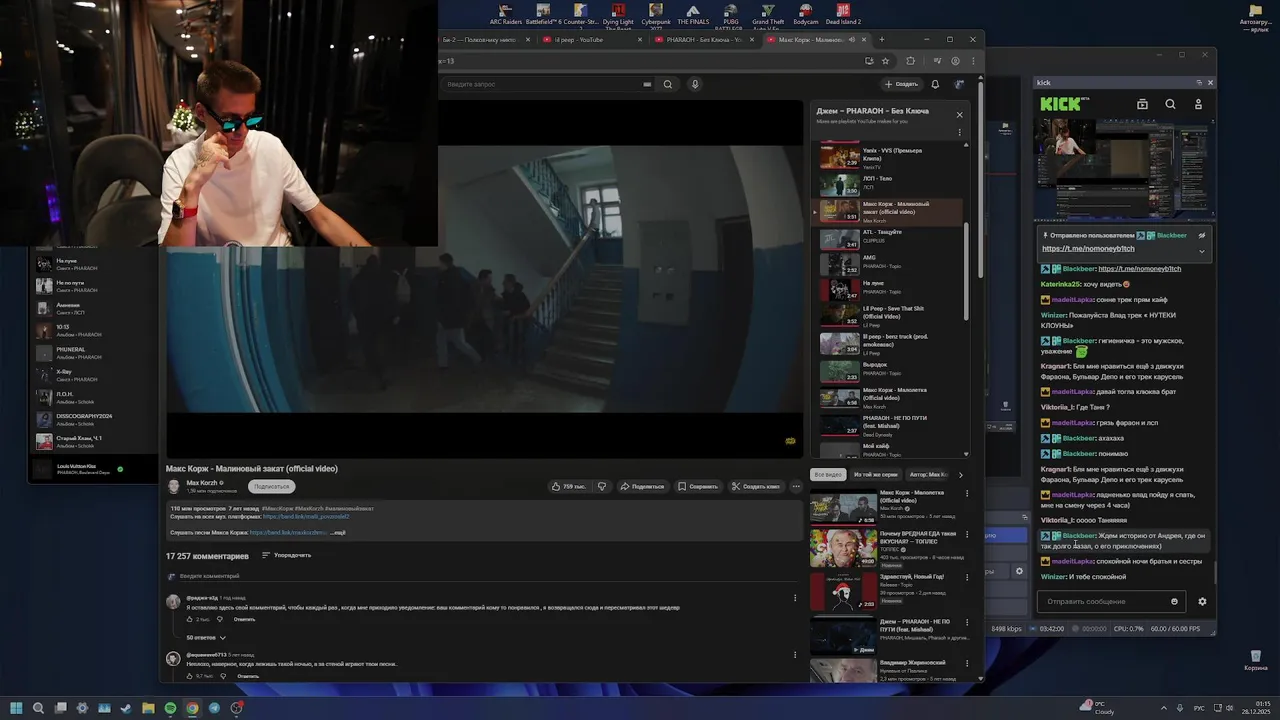Viewport: 1280px width, 720px height.
Task: Collapse the pinned message chevron in Kick
Action: [1202, 250]
